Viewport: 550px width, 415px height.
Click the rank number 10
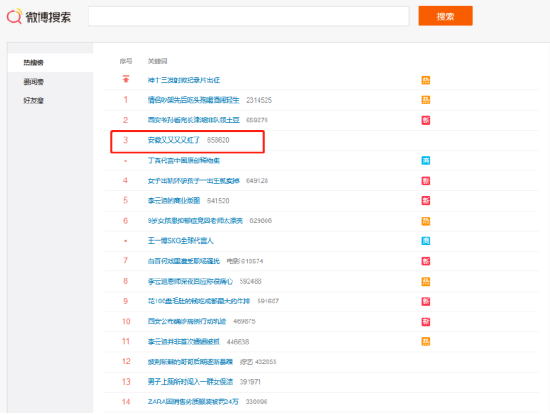coord(126,321)
